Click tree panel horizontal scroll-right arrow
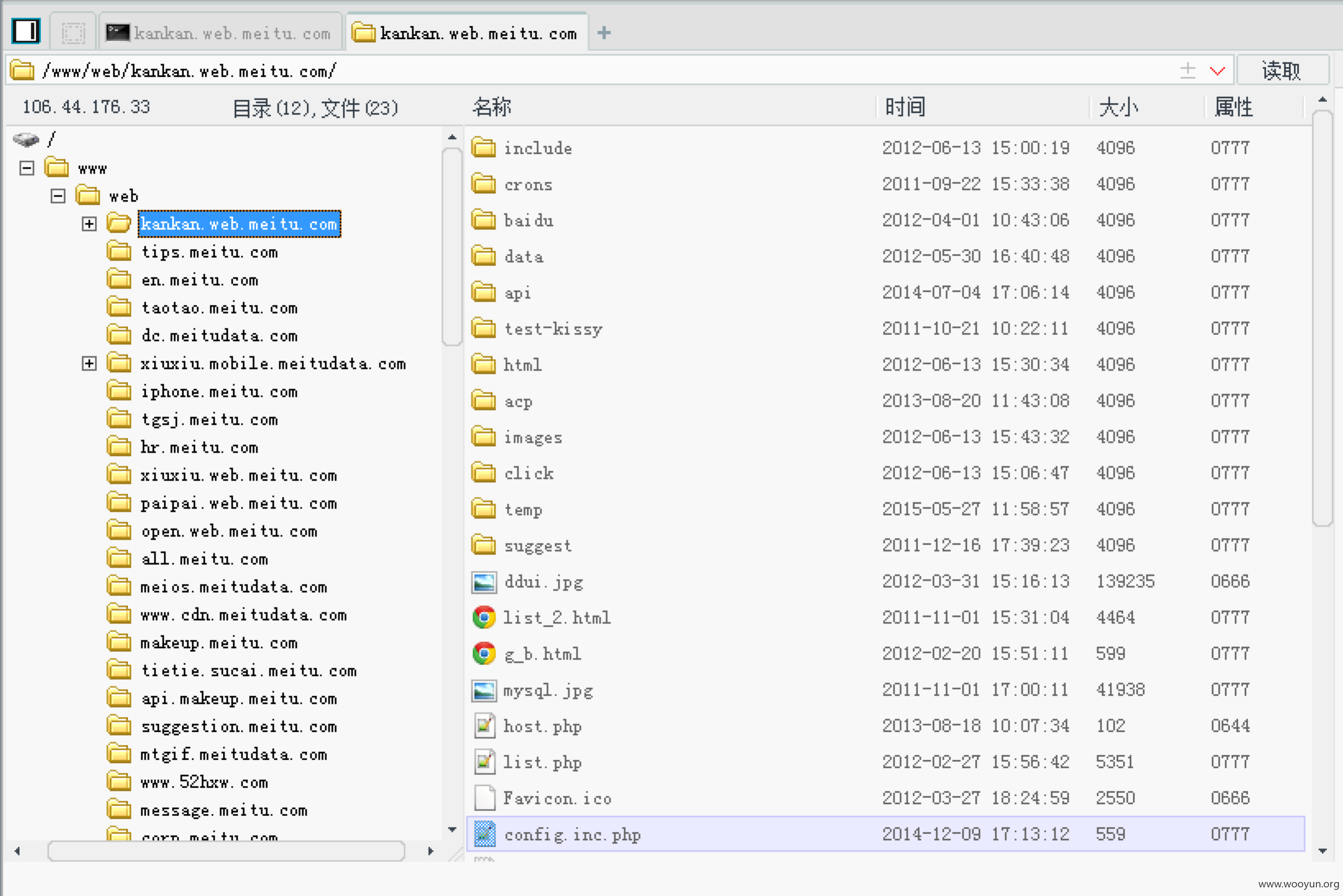This screenshot has width=1343, height=896. click(431, 851)
